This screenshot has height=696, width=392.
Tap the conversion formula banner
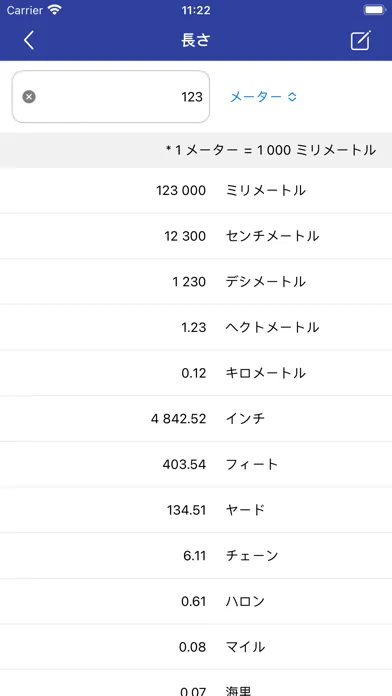196,150
